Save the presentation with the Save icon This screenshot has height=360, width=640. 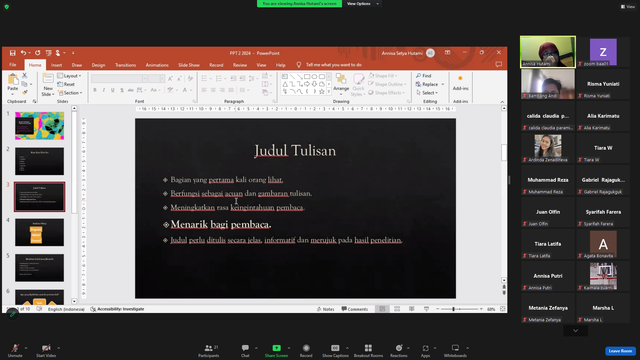pyautogui.click(x=13, y=53)
